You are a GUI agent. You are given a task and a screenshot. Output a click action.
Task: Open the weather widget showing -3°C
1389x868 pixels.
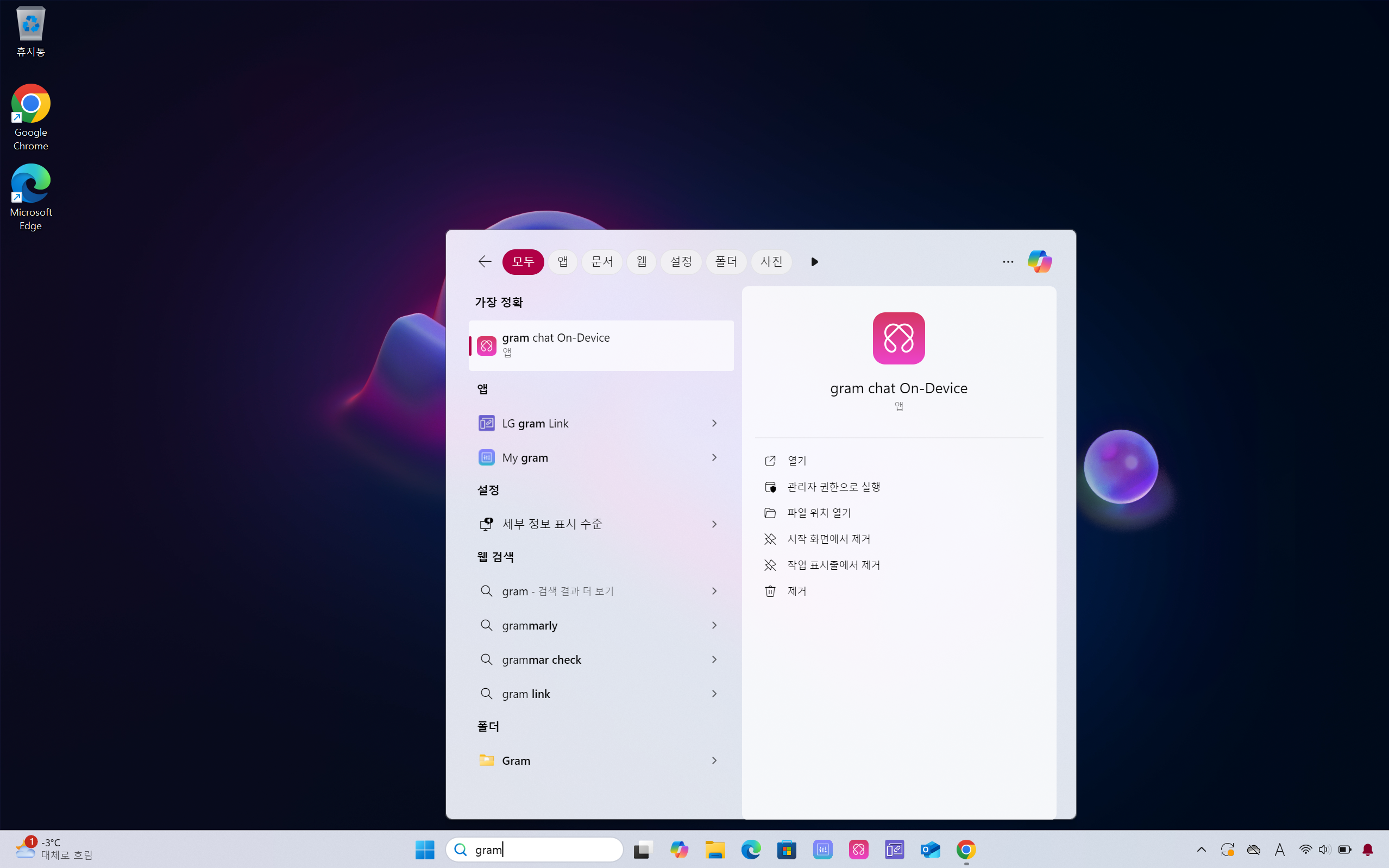[x=54, y=848]
